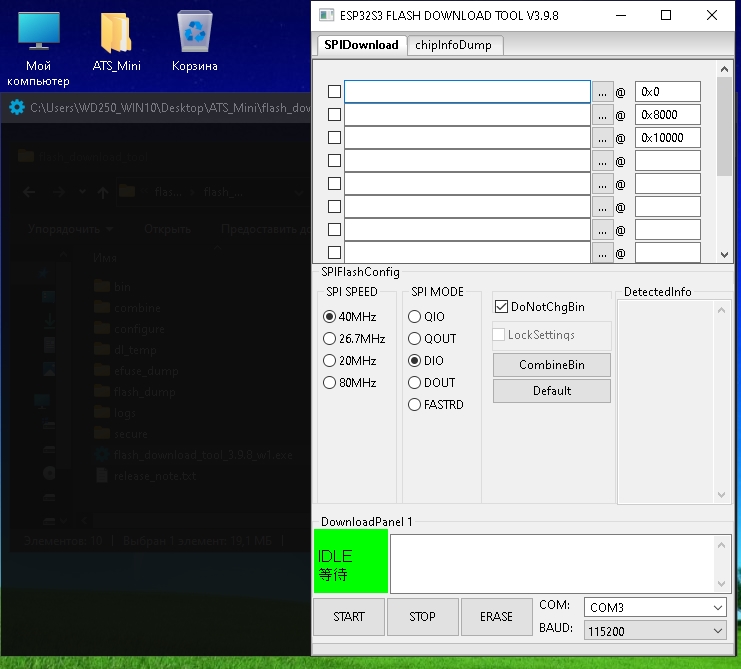Screen dimensions: 741x669
Task: Select 26.7MHz SPI speed
Action: click(x=354, y=339)
